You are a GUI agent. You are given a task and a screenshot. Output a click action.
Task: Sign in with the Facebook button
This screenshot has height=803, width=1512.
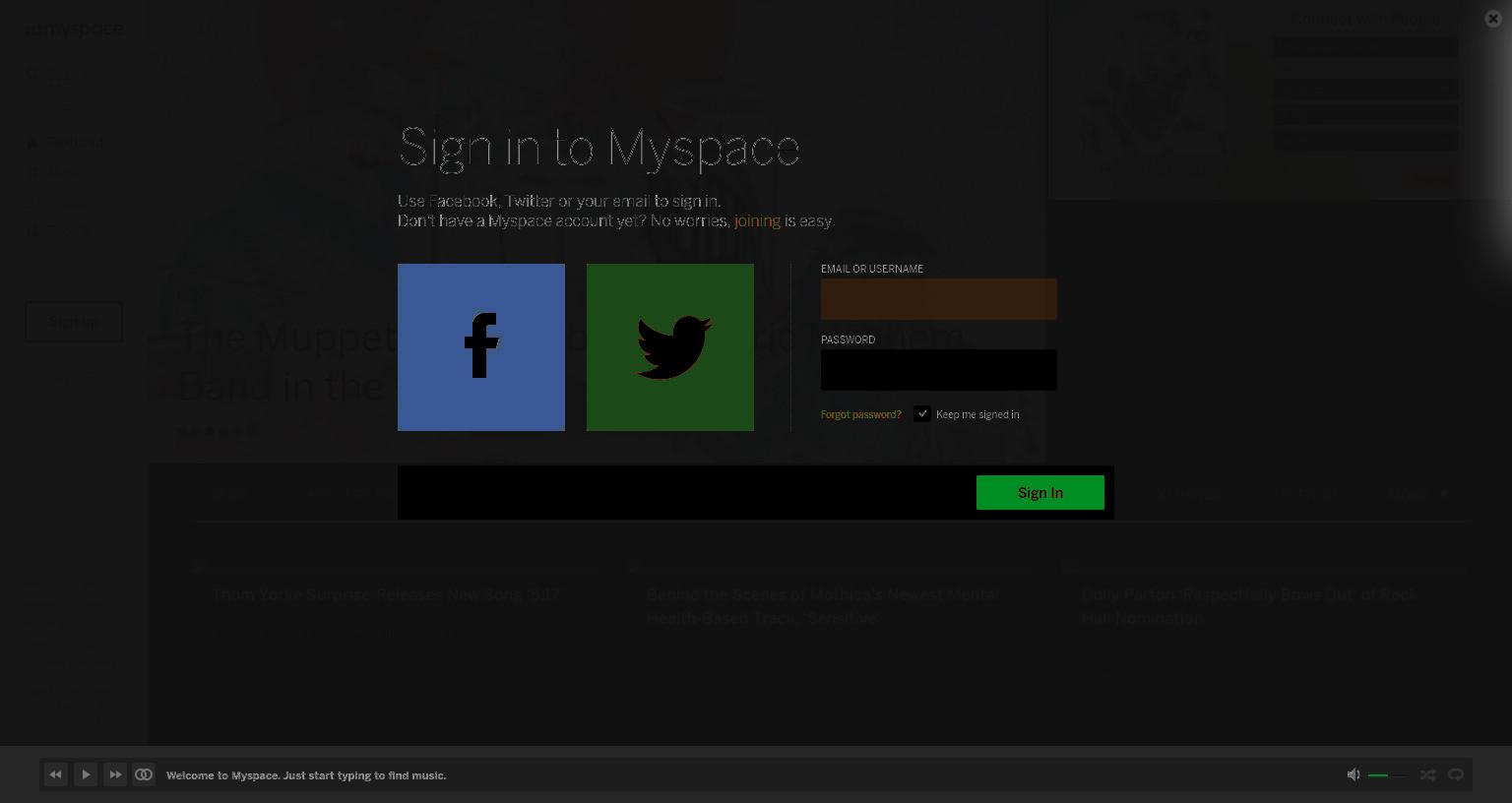pyautogui.click(x=481, y=347)
